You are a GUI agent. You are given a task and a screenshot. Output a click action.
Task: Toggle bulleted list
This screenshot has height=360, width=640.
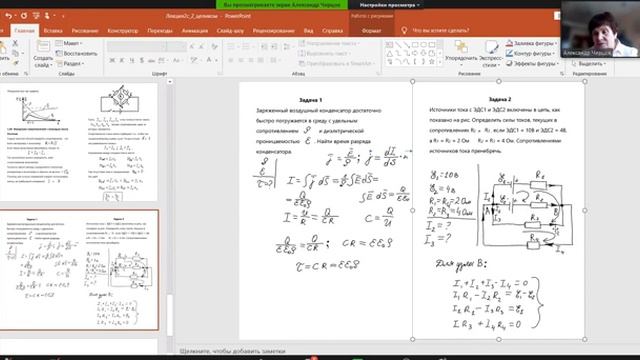tap(232, 46)
